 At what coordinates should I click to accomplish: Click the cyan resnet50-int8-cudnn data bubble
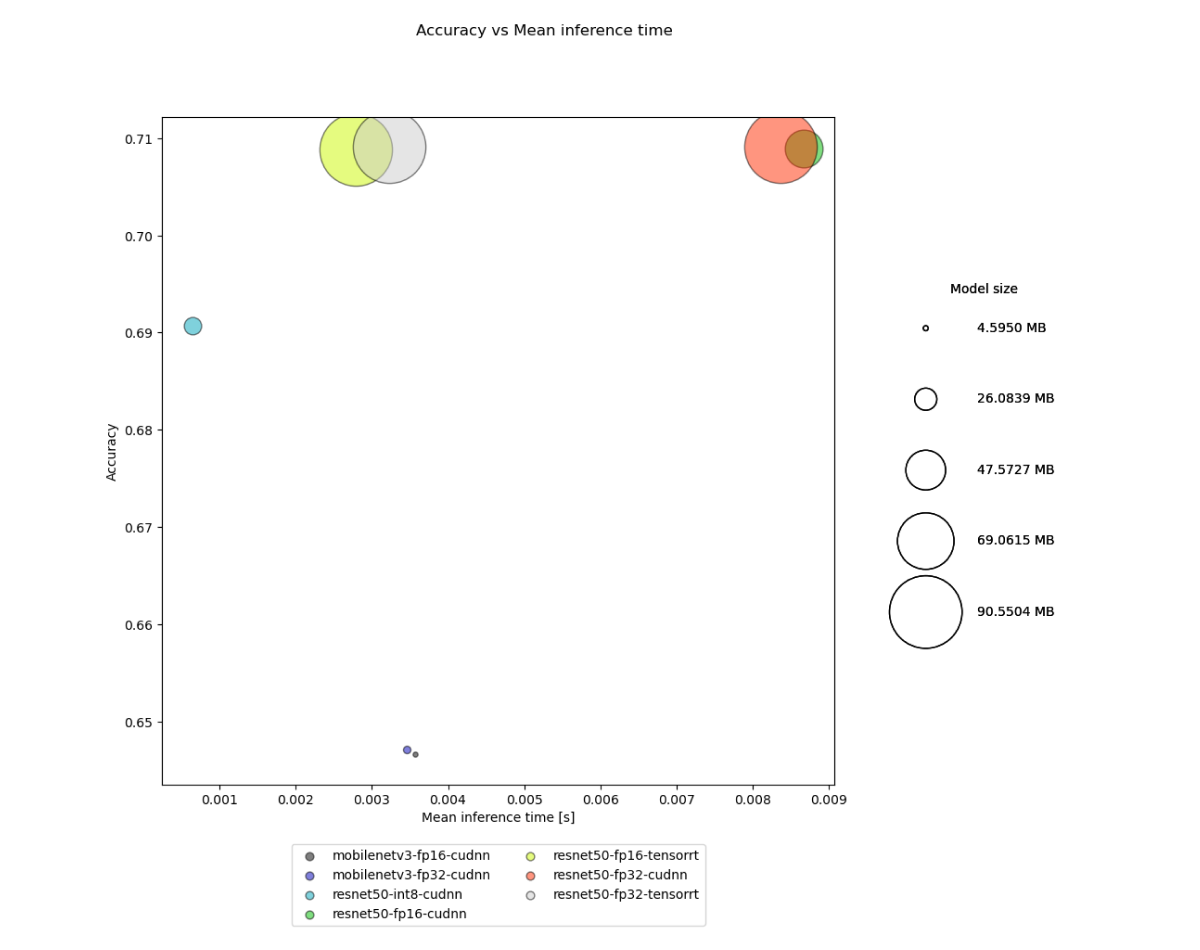pyautogui.click(x=193, y=326)
